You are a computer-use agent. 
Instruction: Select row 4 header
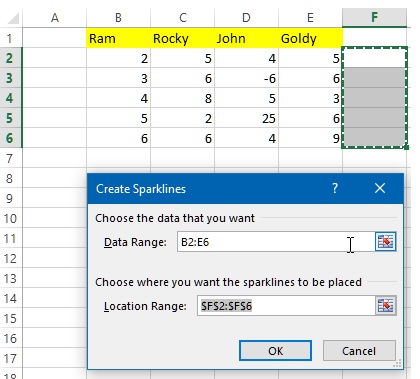point(10,98)
